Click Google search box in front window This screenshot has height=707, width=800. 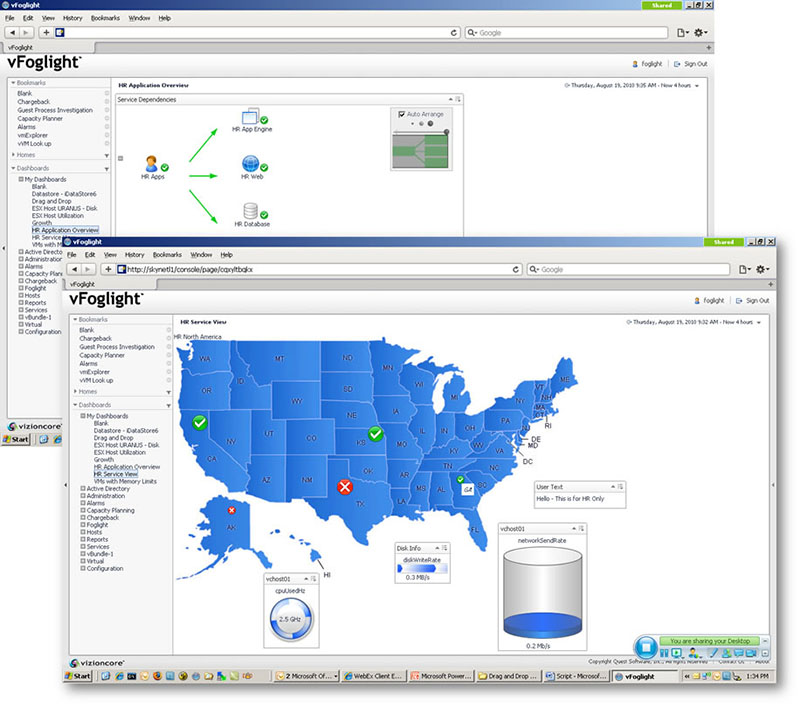pos(629,269)
